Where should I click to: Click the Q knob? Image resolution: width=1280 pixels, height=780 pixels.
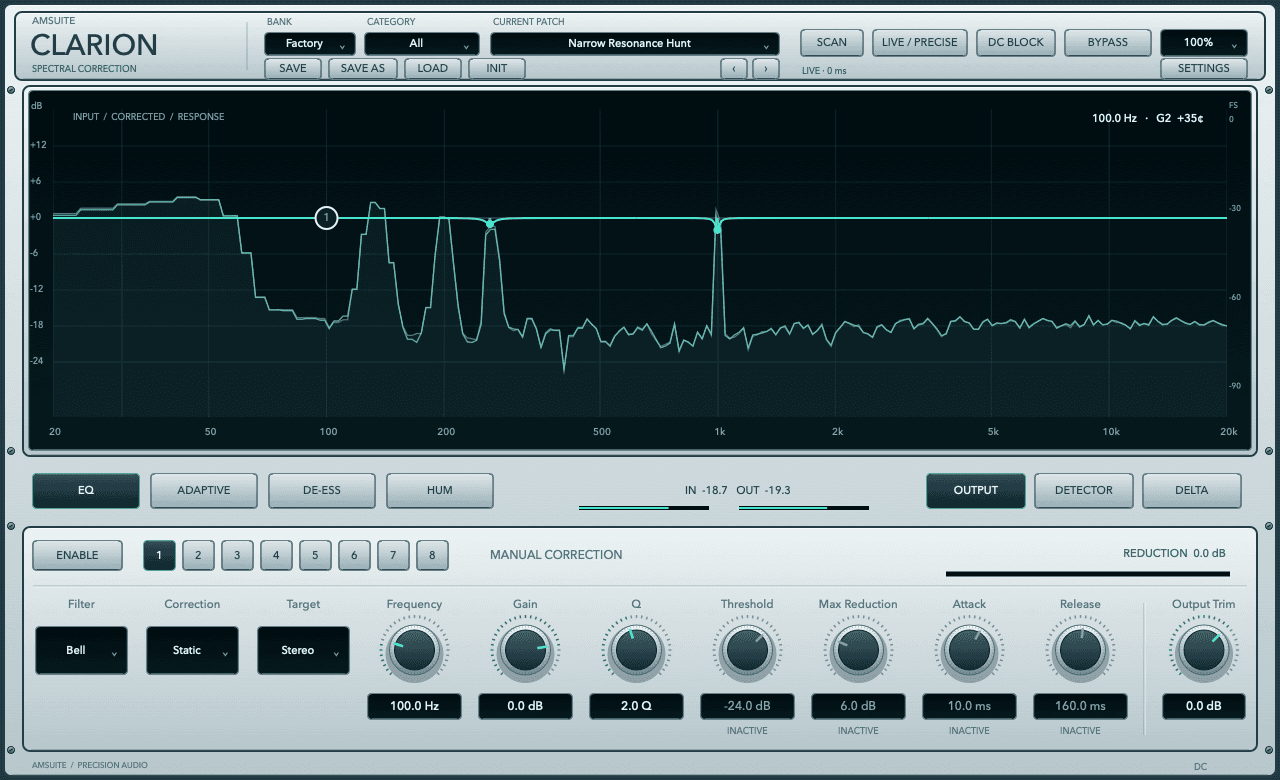tap(636, 651)
